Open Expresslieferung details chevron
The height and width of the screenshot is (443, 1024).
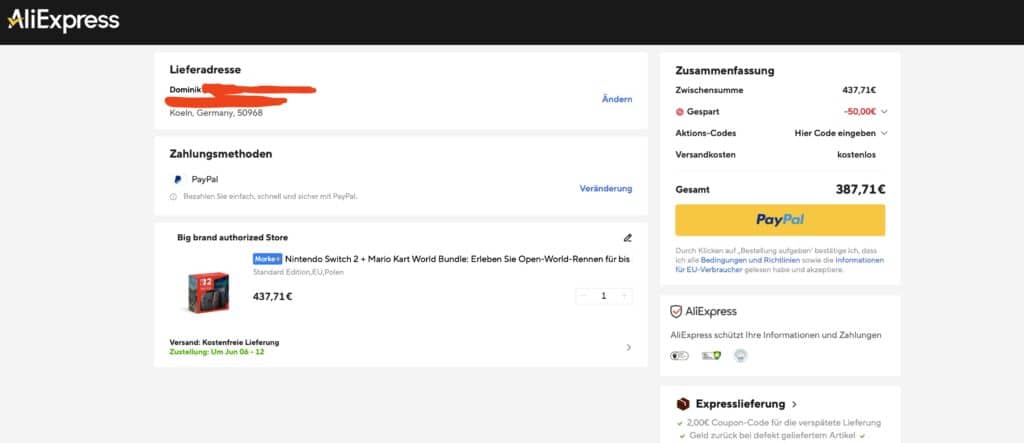point(794,404)
